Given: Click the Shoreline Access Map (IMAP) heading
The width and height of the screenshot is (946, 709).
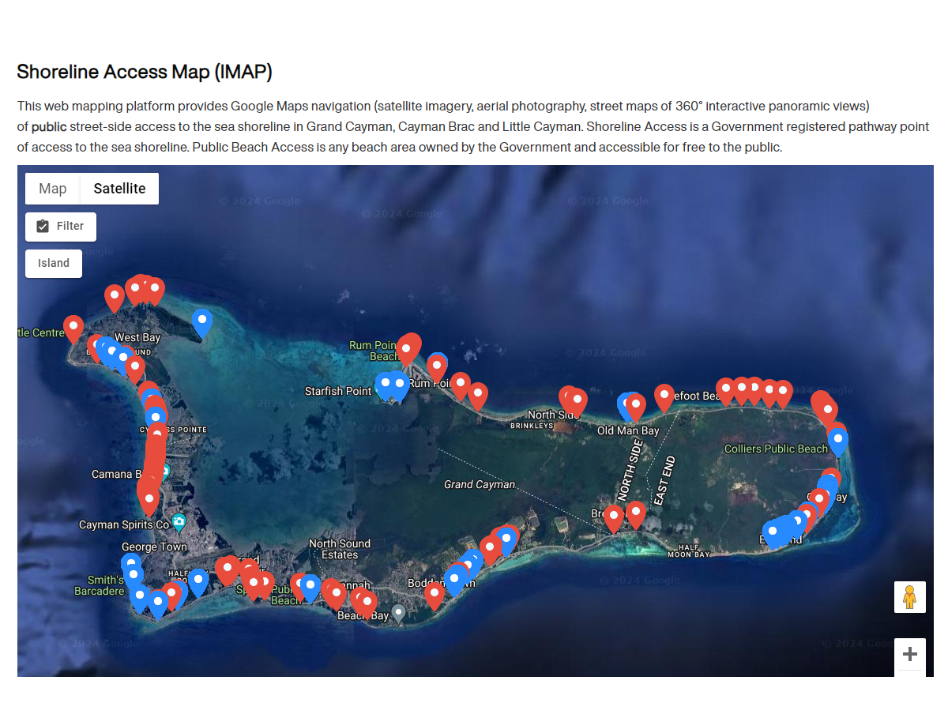Looking at the screenshot, I should coord(145,72).
